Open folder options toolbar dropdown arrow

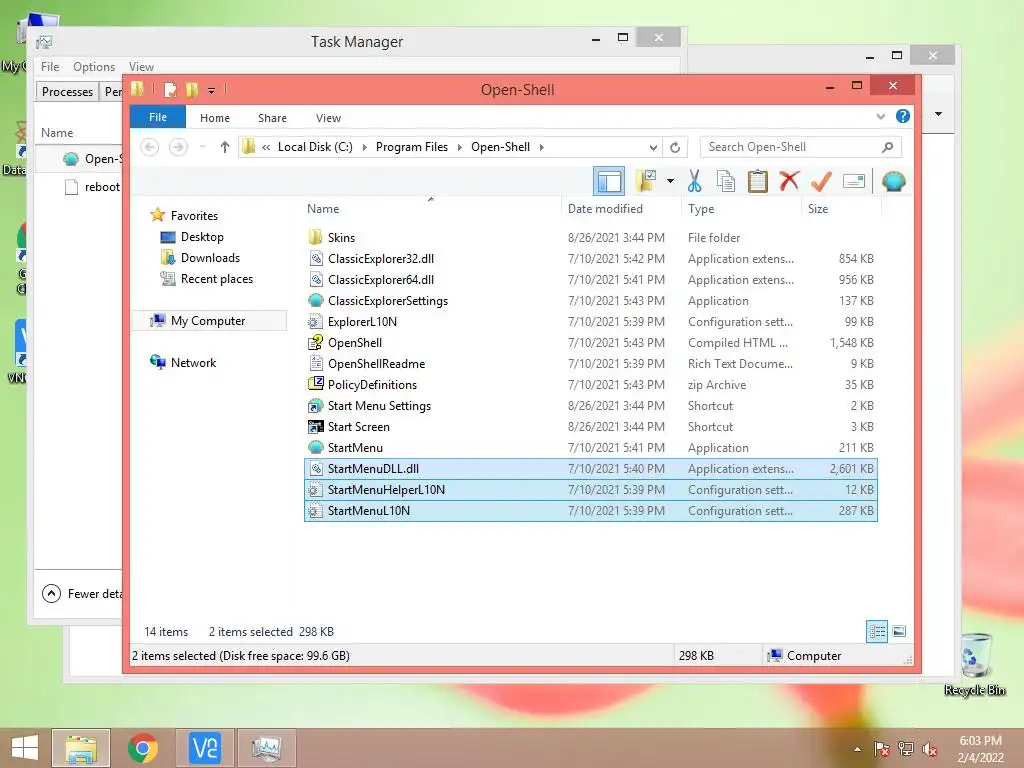[x=670, y=181]
